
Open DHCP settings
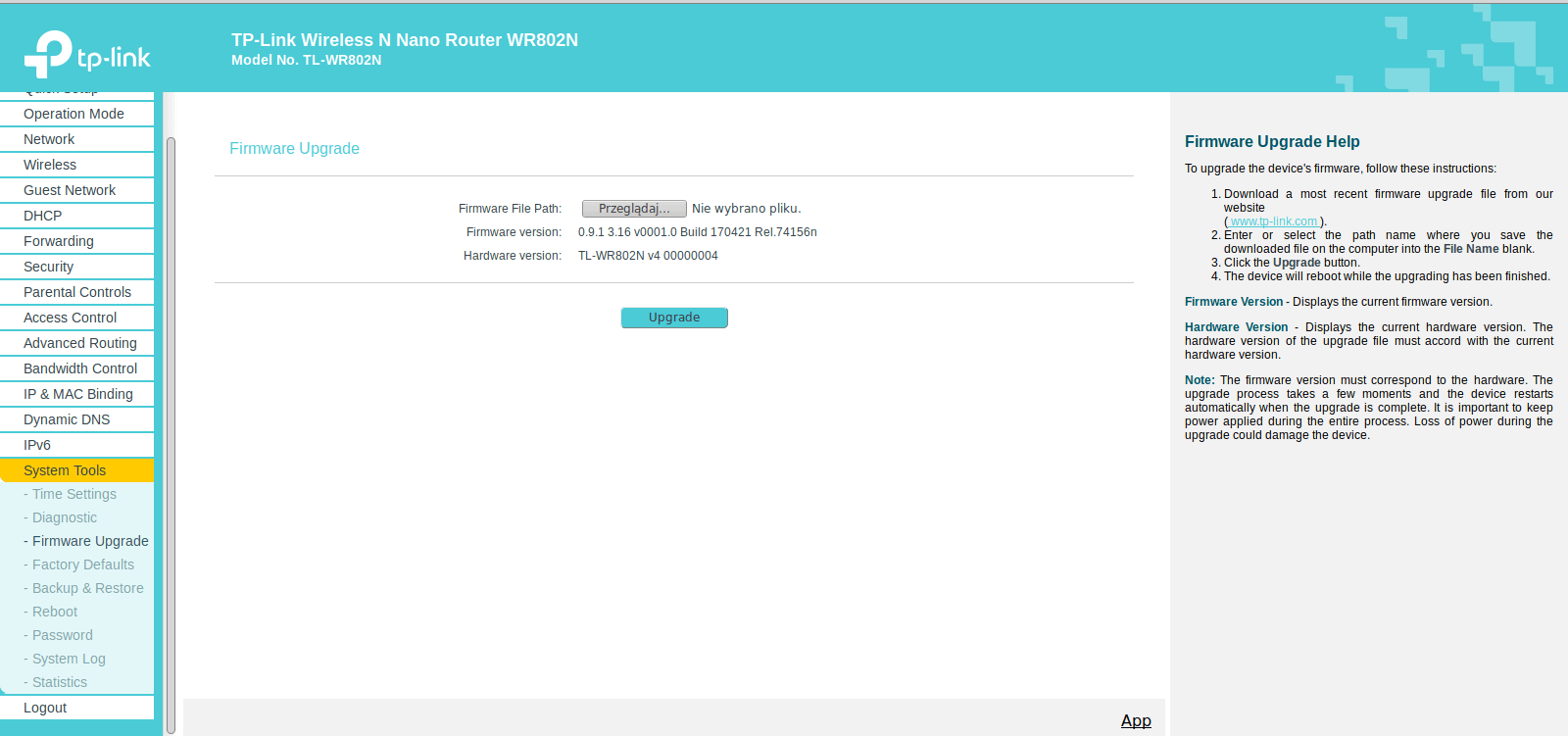(x=76, y=216)
